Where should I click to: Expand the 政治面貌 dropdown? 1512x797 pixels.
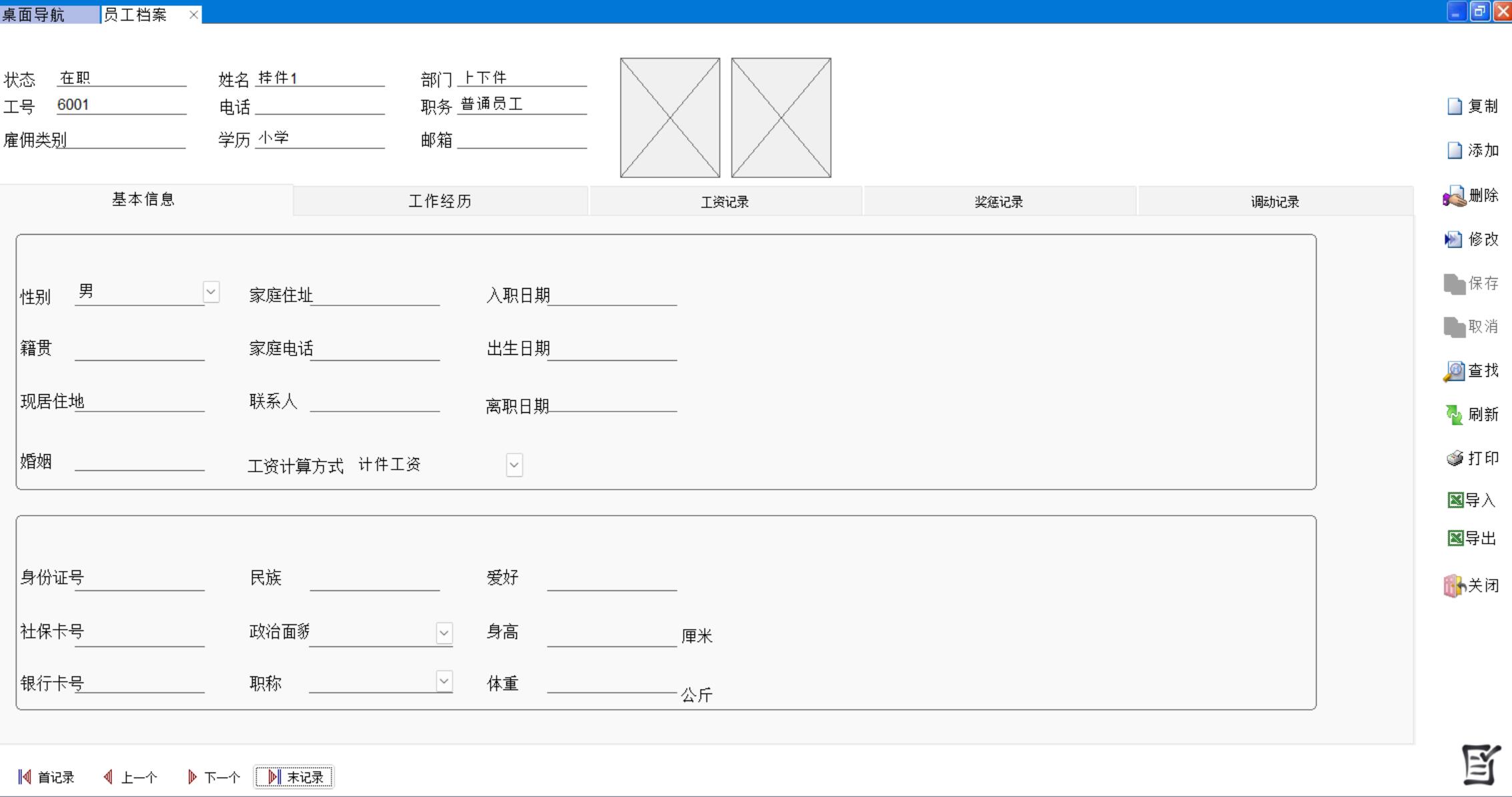444,632
